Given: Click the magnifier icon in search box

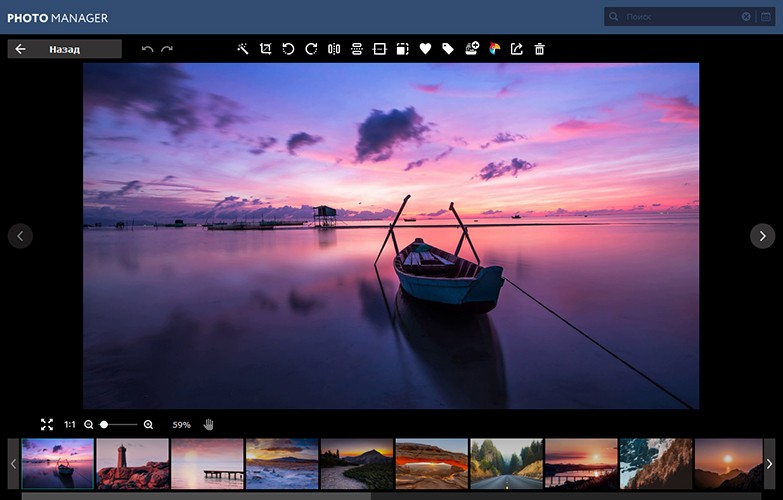Looking at the screenshot, I should (x=614, y=16).
